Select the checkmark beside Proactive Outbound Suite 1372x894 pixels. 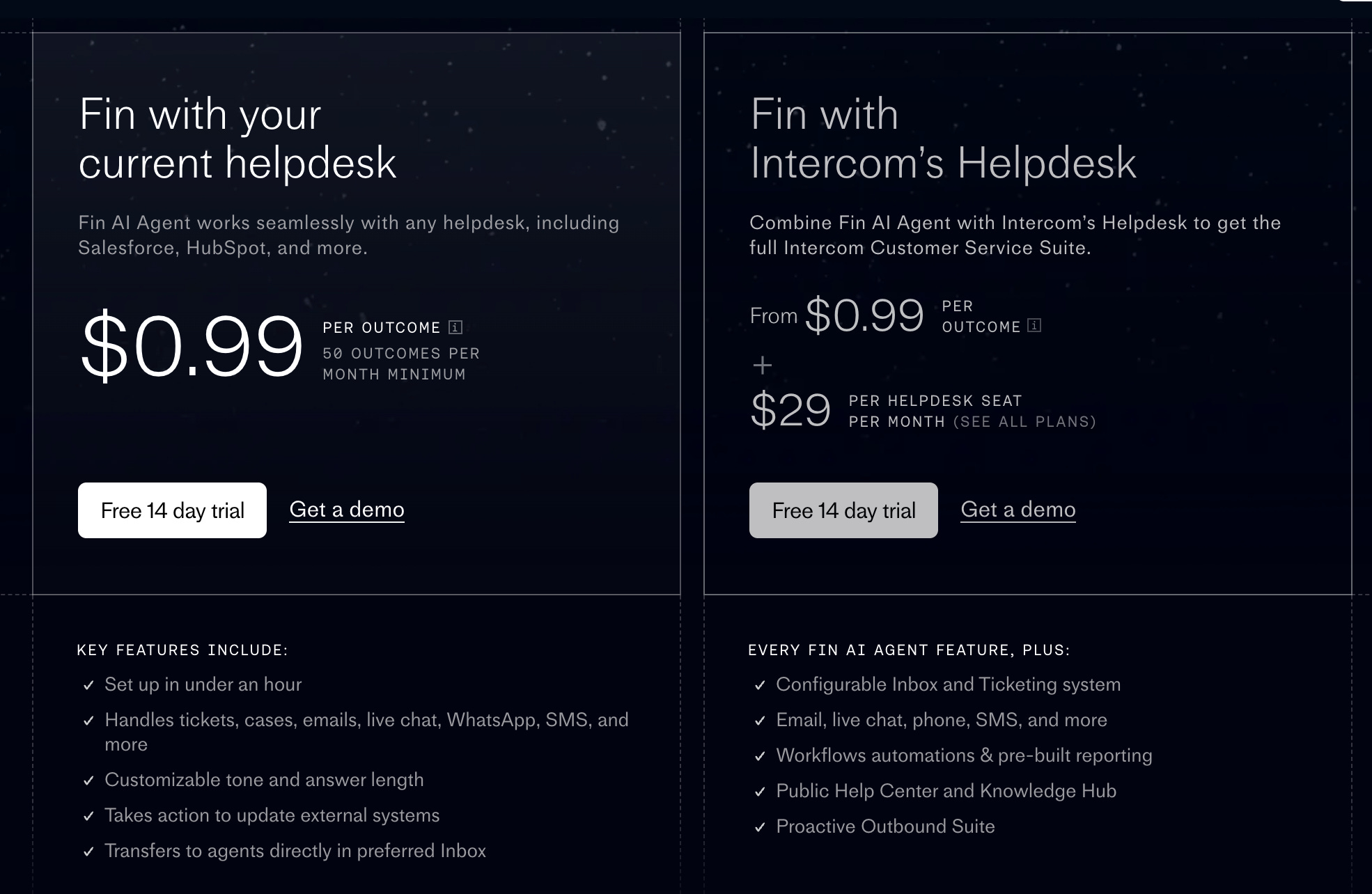[760, 827]
